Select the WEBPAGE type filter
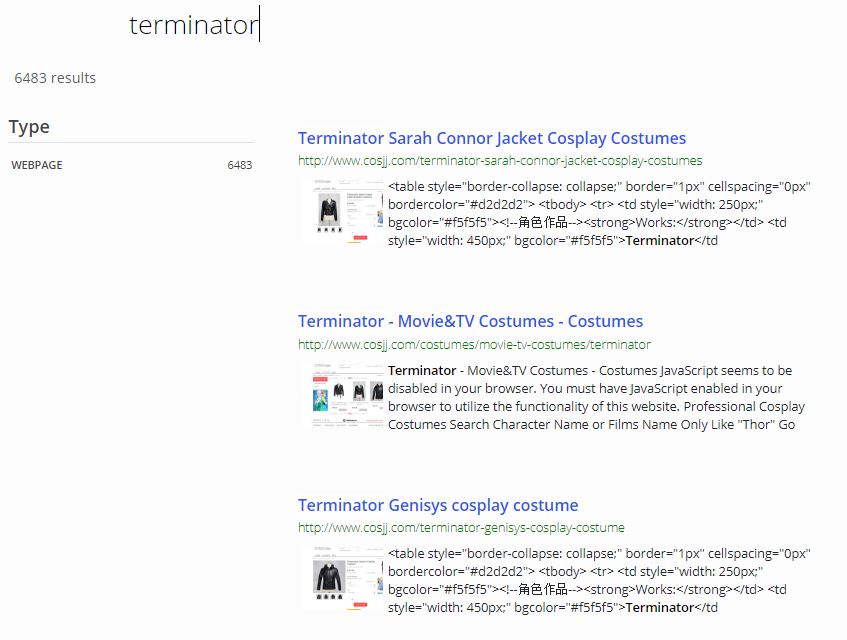This screenshot has height=640, width=847. pos(37,165)
